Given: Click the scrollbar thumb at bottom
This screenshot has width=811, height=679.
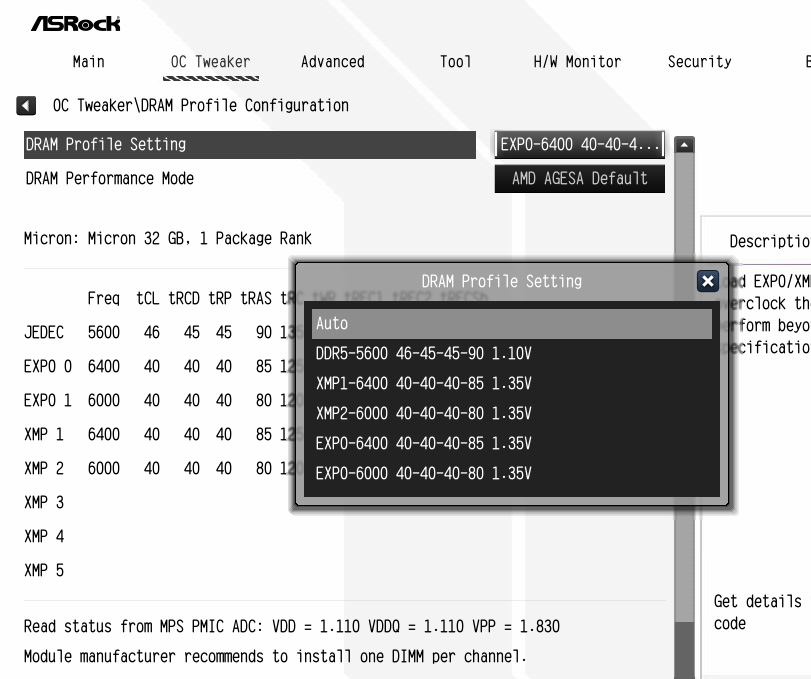Looking at the screenshot, I should 684,650.
